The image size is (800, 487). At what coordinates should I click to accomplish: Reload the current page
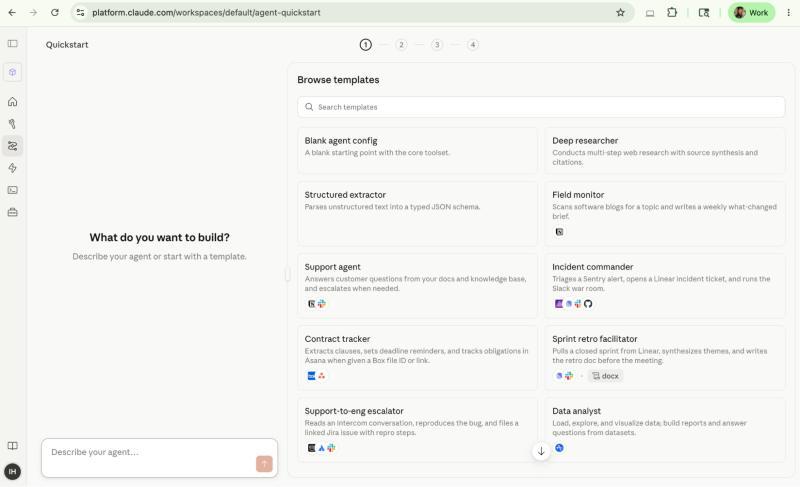[x=55, y=13]
